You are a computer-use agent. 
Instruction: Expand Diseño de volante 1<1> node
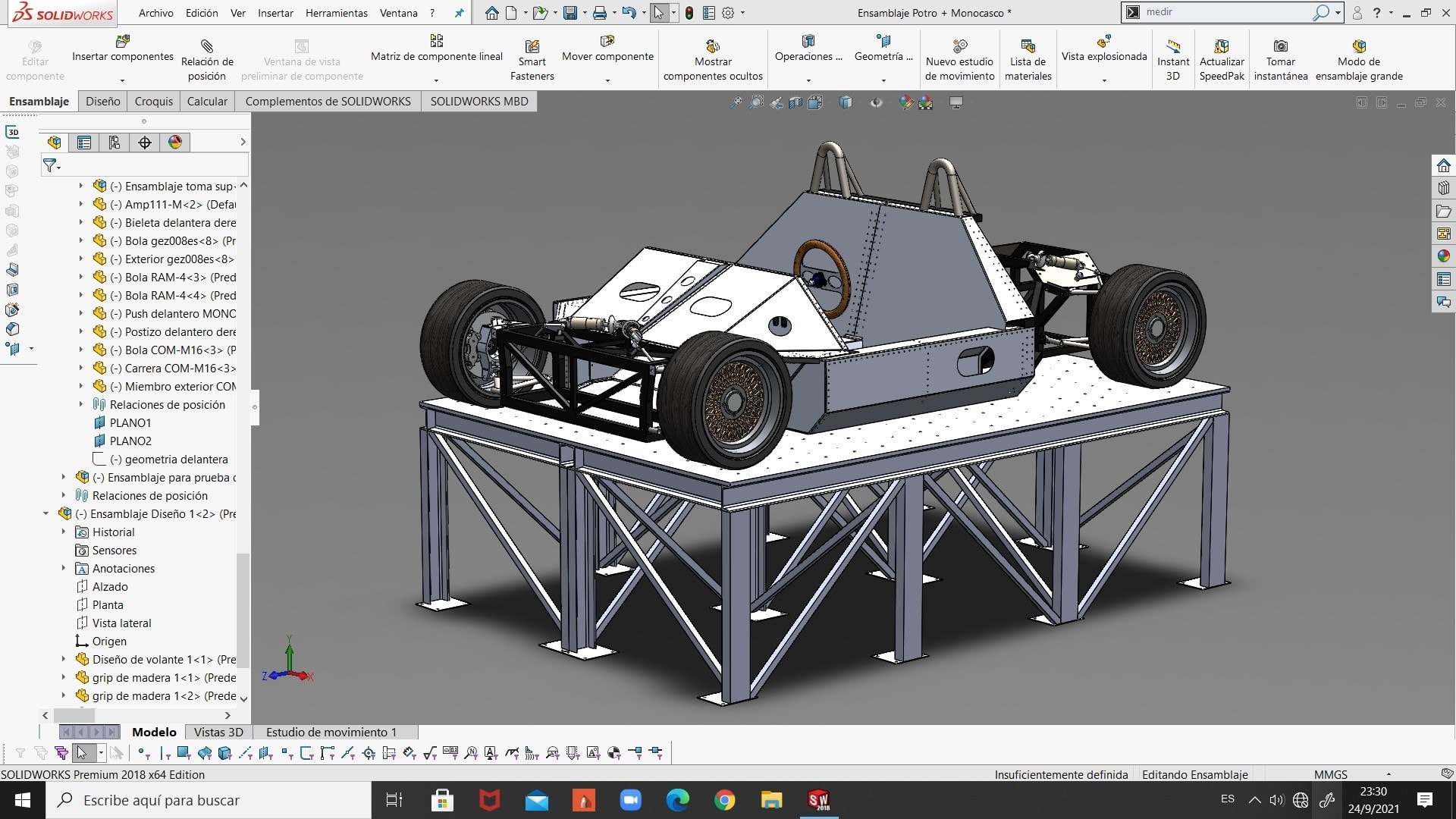point(64,659)
